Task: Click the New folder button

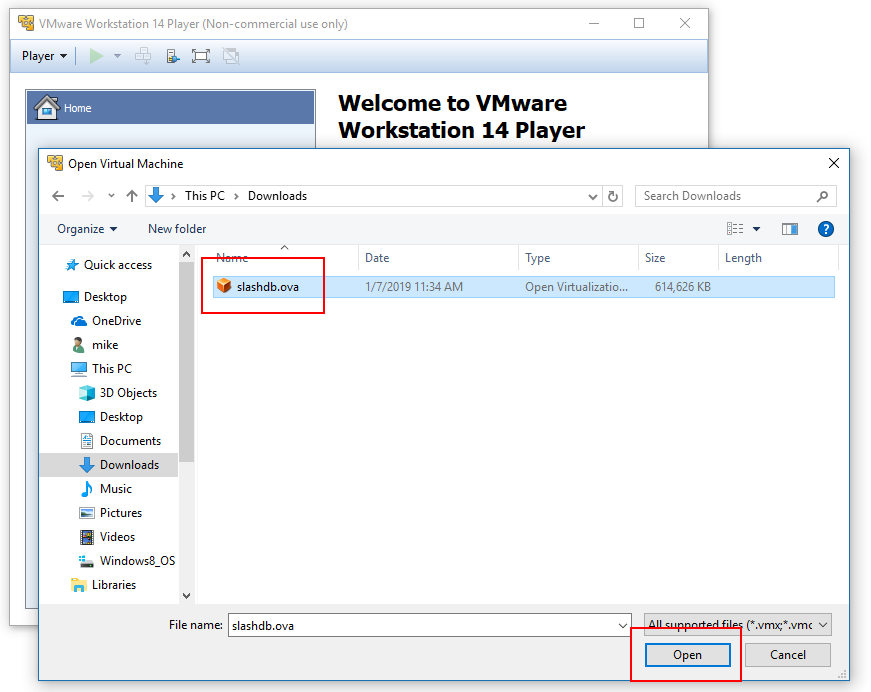Action: tap(177, 229)
